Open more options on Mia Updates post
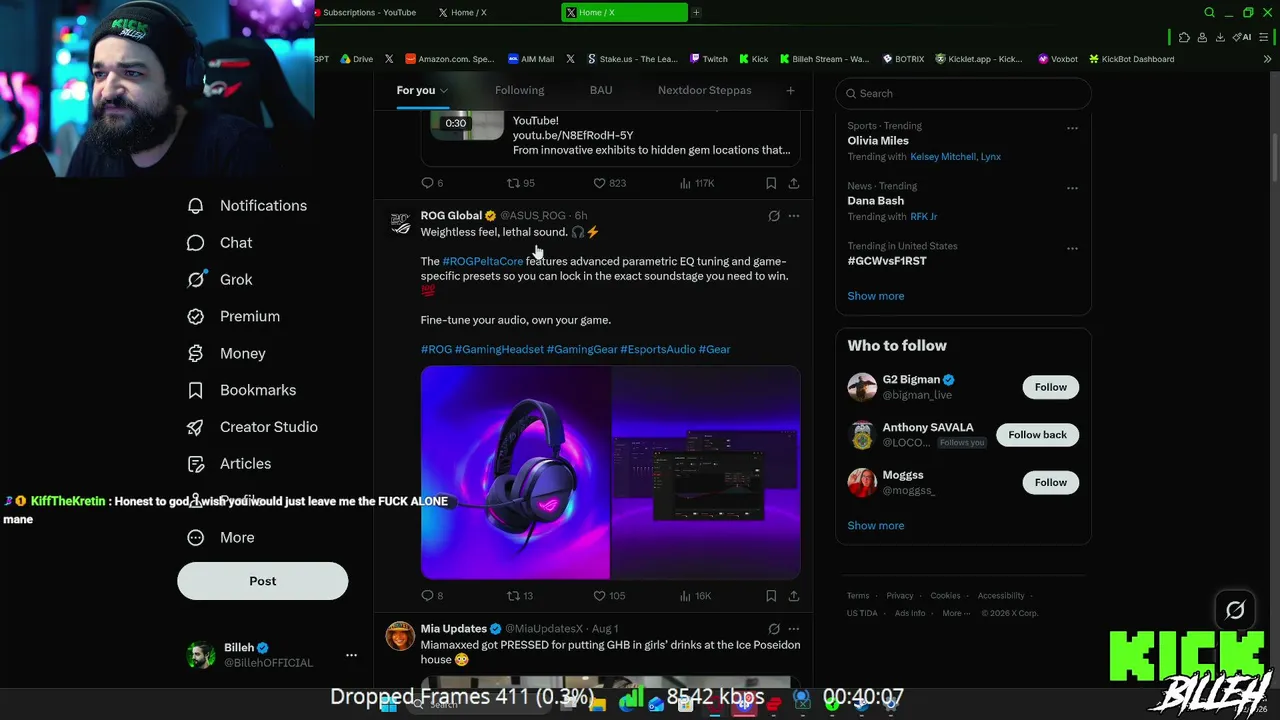Image resolution: width=1280 pixels, height=720 pixels. (x=794, y=629)
